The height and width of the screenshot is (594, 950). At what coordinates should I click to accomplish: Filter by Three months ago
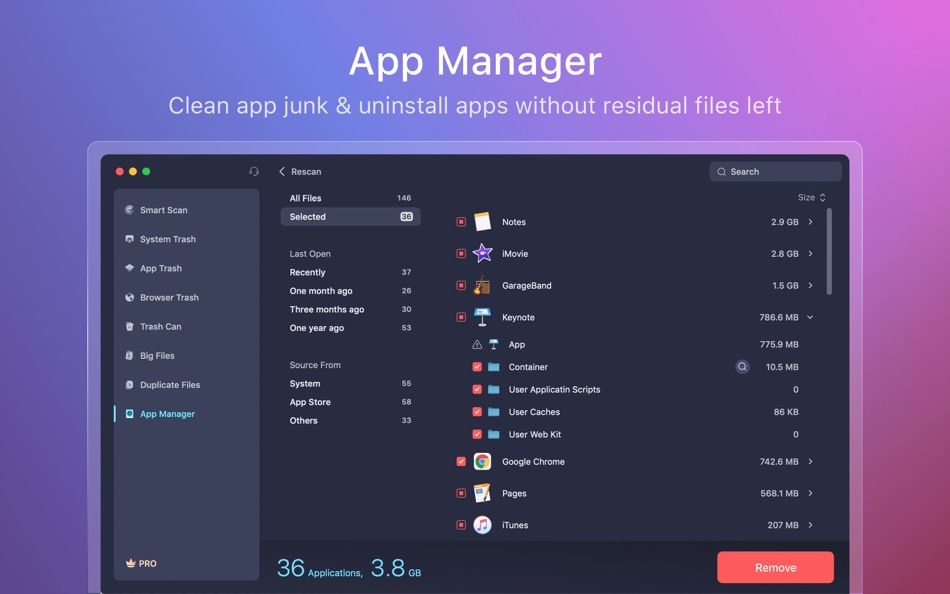350,309
